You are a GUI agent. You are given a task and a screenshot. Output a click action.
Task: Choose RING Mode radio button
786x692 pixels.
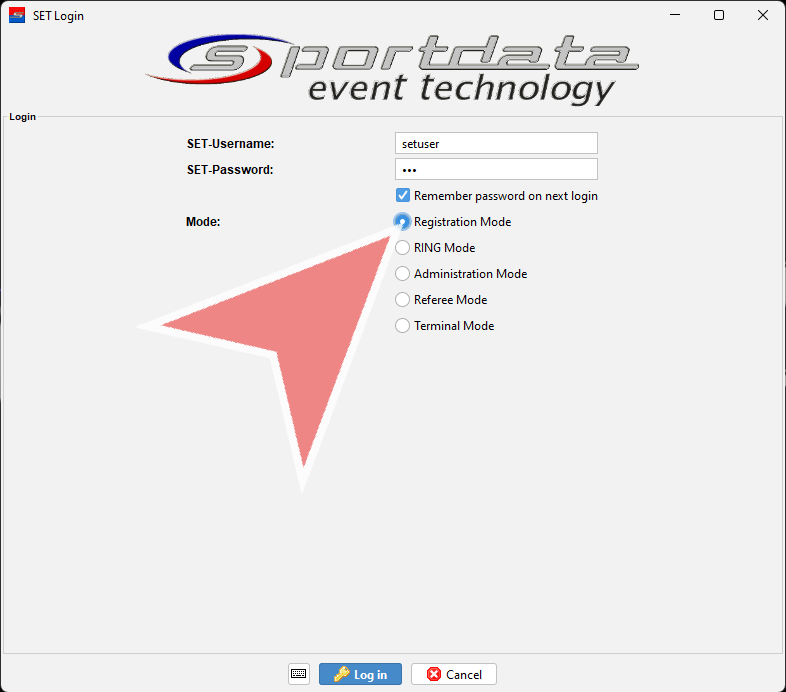pos(403,248)
